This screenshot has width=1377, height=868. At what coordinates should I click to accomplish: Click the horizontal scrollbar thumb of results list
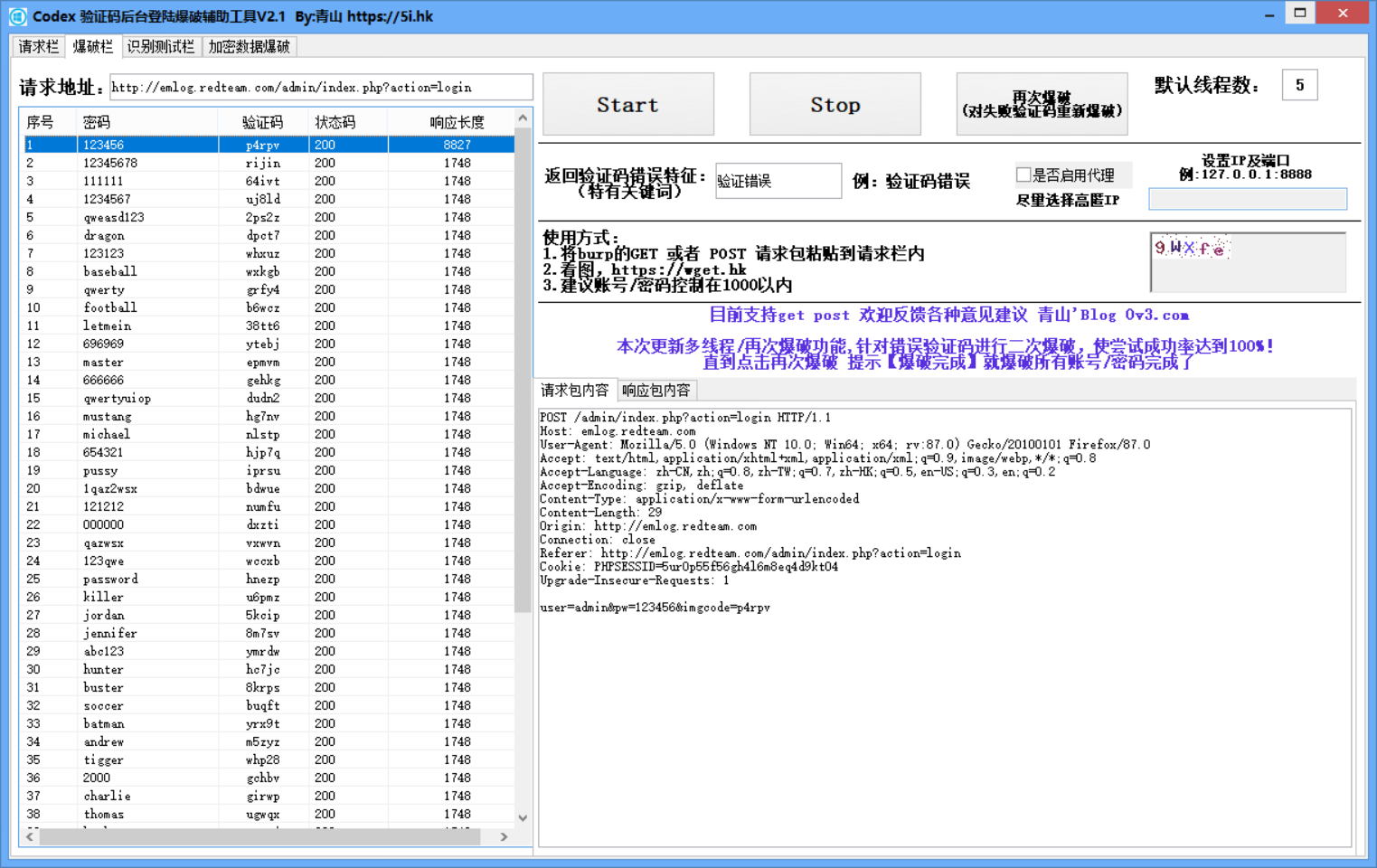[259, 837]
